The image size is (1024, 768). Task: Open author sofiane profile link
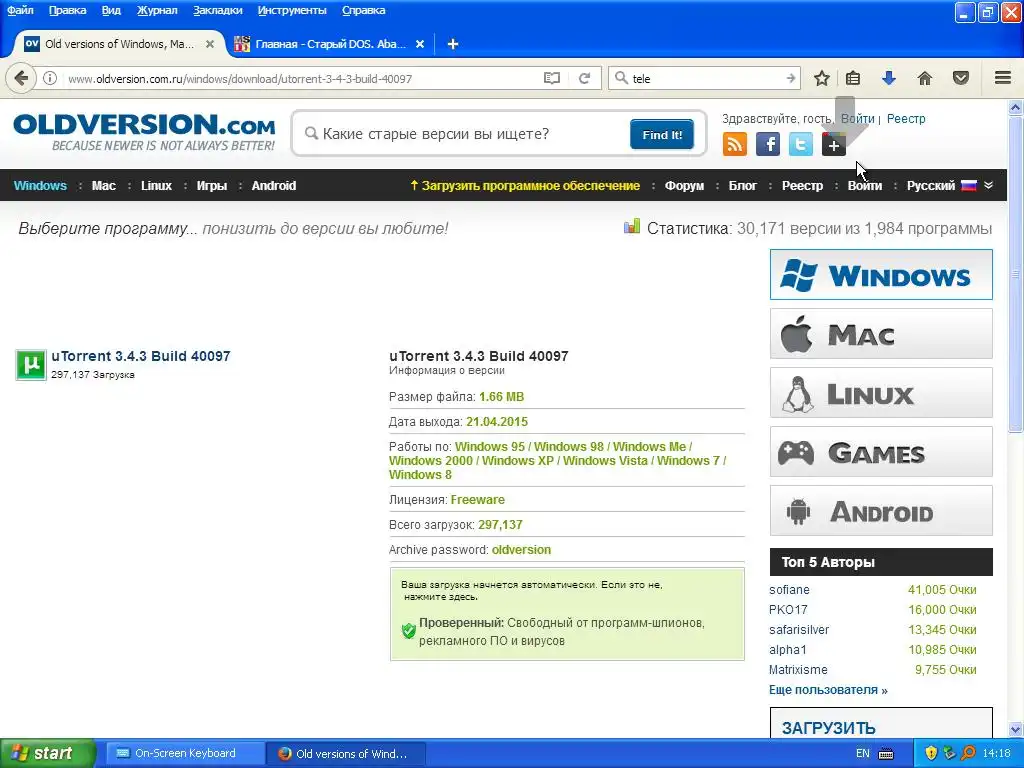point(789,590)
